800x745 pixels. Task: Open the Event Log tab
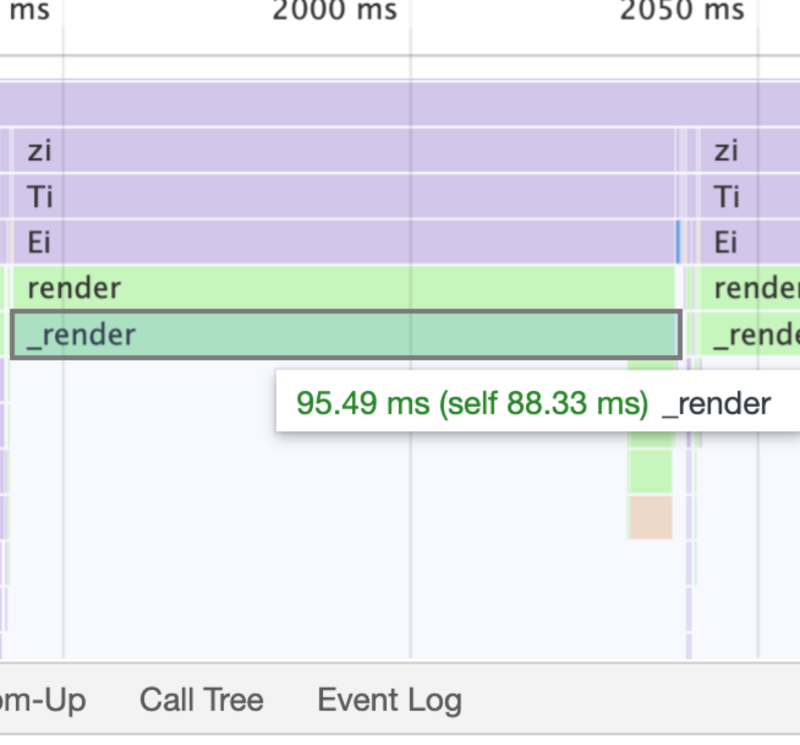(x=389, y=700)
